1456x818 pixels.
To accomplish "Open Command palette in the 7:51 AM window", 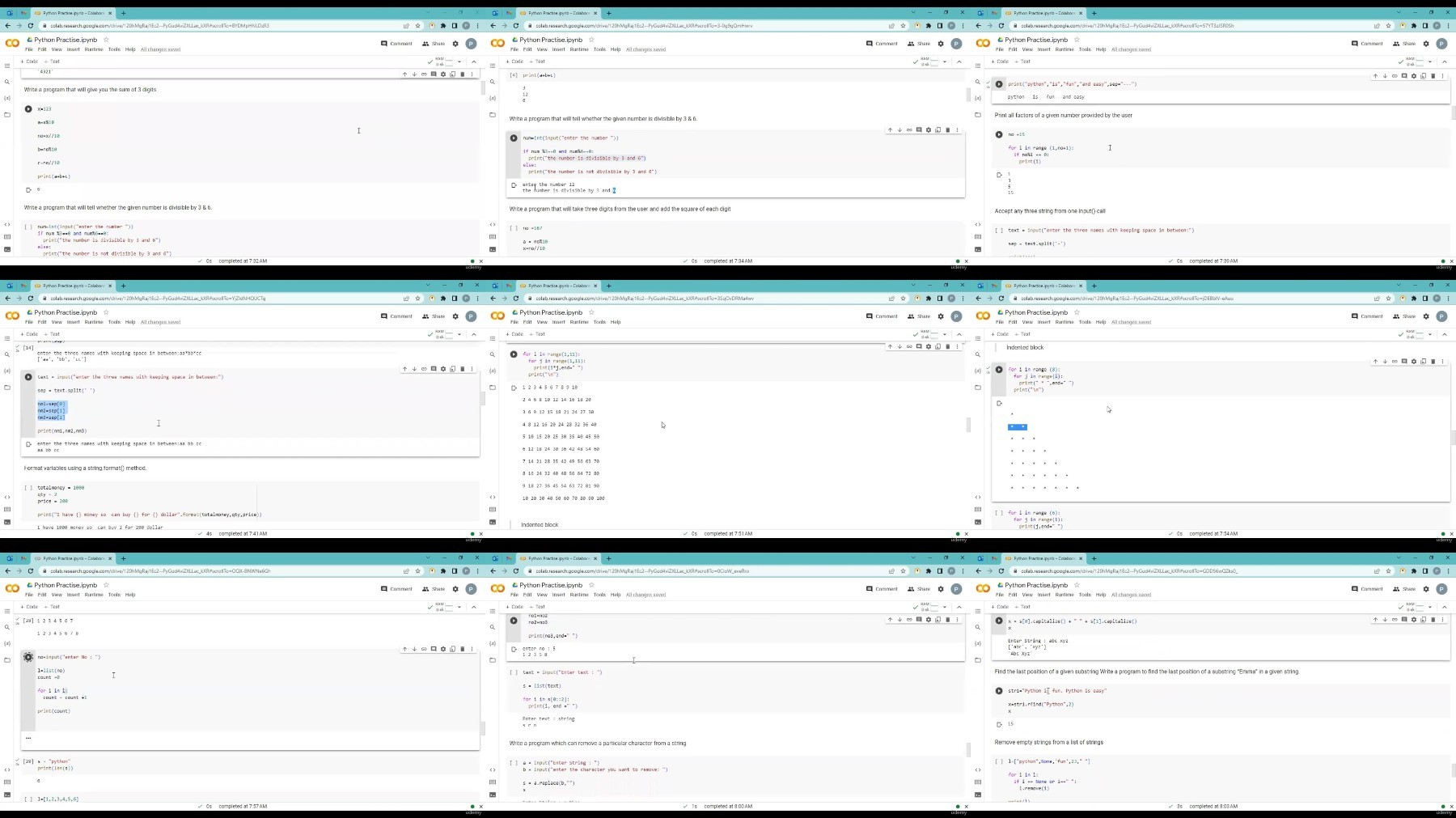I will pyautogui.click(x=493, y=509).
